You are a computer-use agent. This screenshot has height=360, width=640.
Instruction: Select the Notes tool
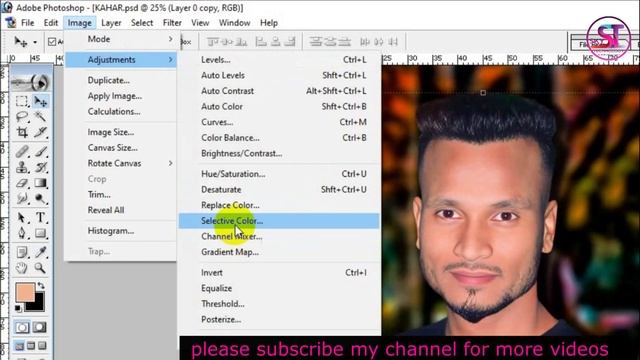pos(22,252)
